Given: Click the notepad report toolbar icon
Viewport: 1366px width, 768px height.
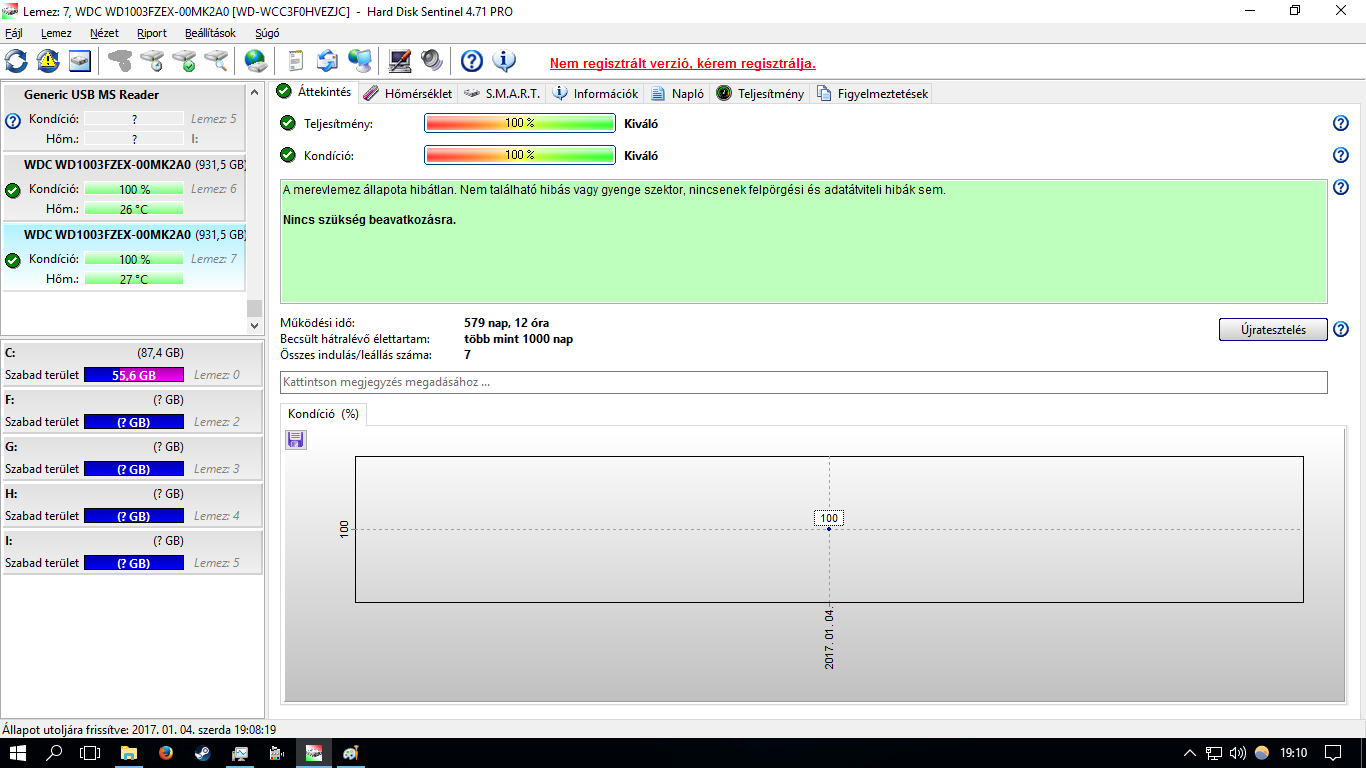Looking at the screenshot, I should click(x=295, y=61).
